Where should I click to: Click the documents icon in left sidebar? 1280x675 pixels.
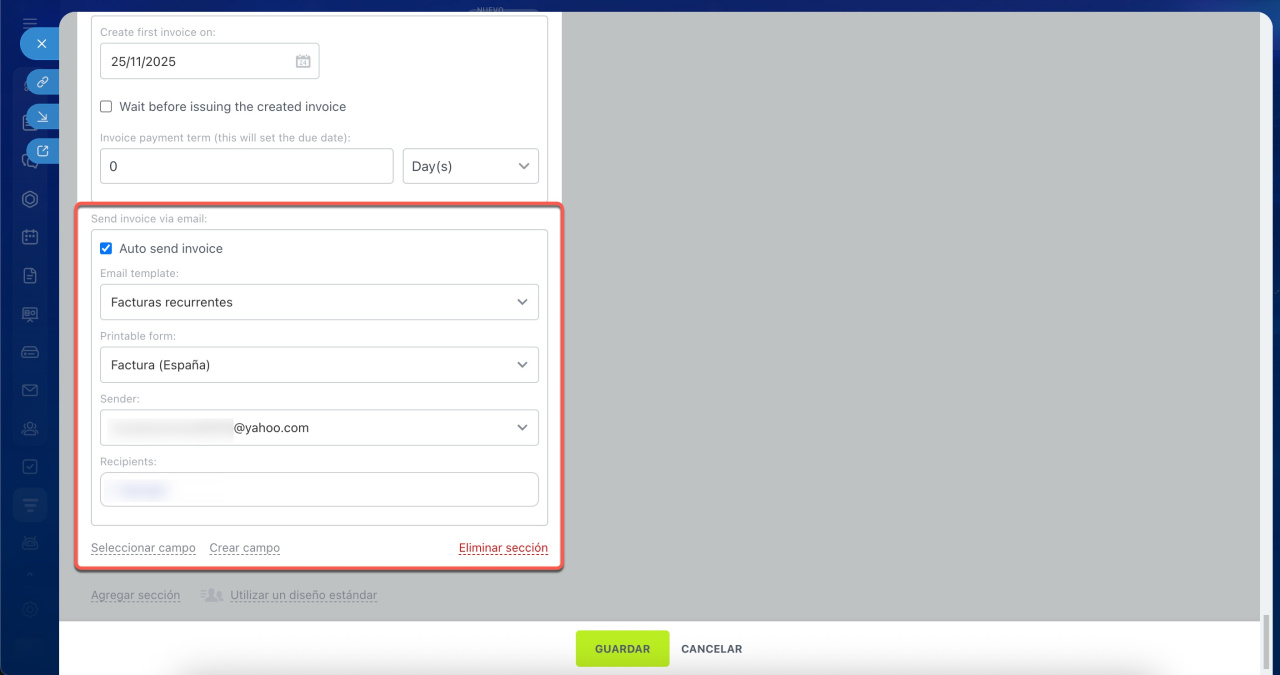tap(30, 276)
